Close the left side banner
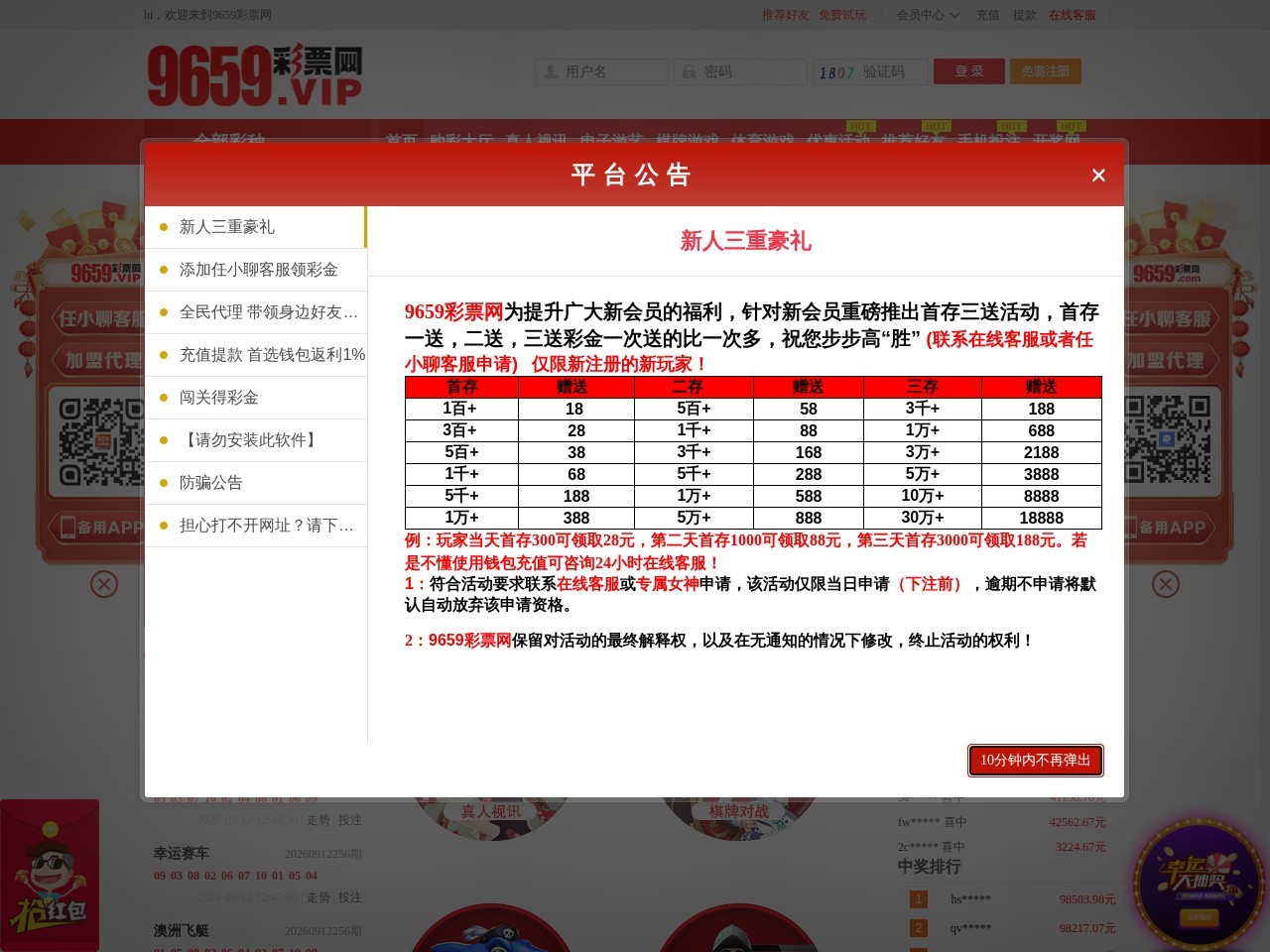Viewport: 1270px width, 952px height. pyautogui.click(x=104, y=584)
